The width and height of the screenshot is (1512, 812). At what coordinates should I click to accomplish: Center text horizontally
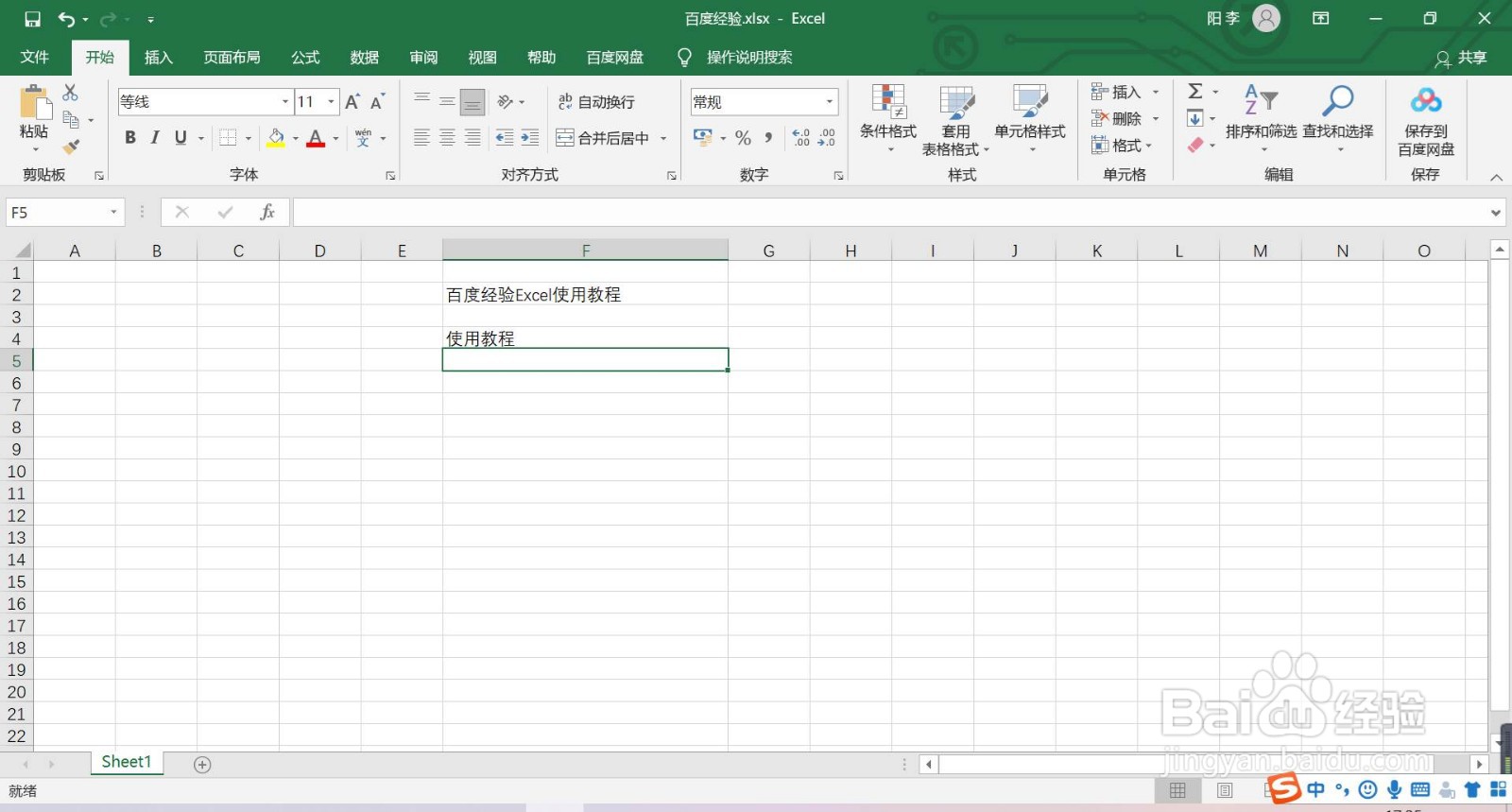click(x=447, y=138)
